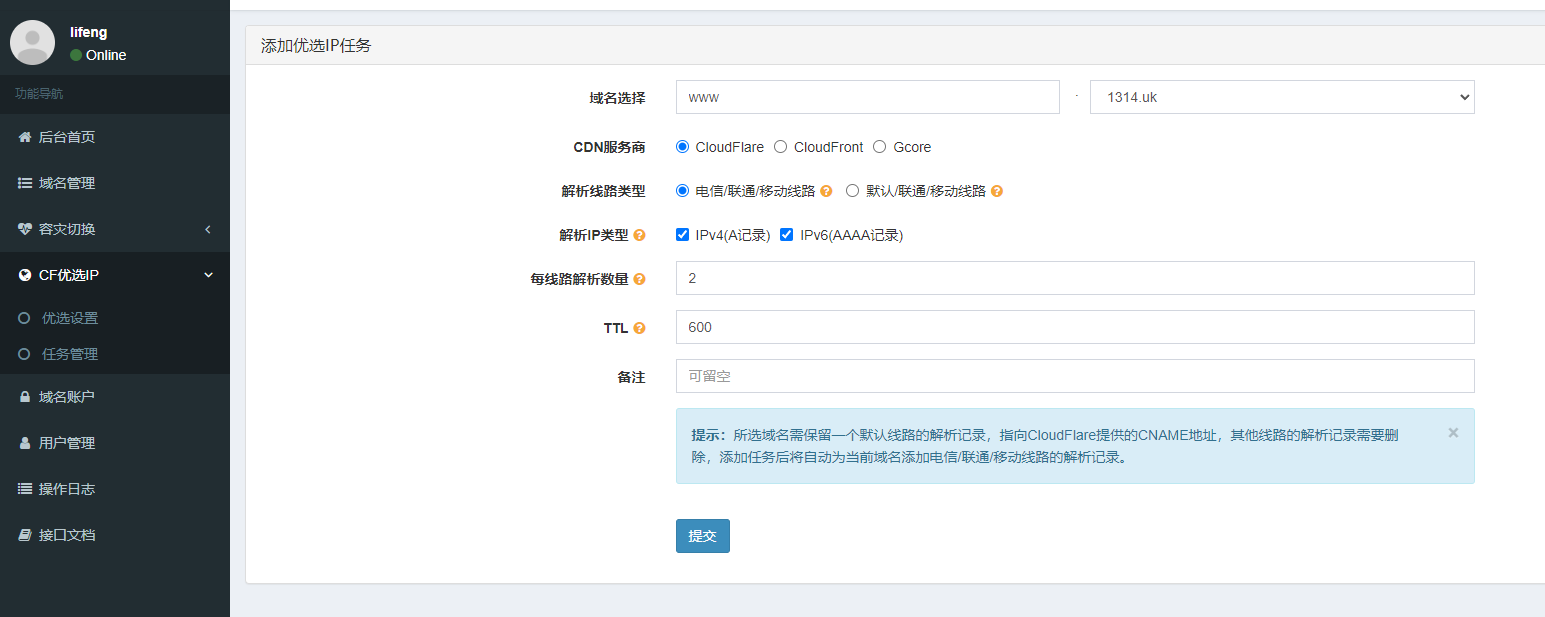The image size is (1545, 617).
Task: Open 接口文档 in sidebar
Action: coord(115,535)
